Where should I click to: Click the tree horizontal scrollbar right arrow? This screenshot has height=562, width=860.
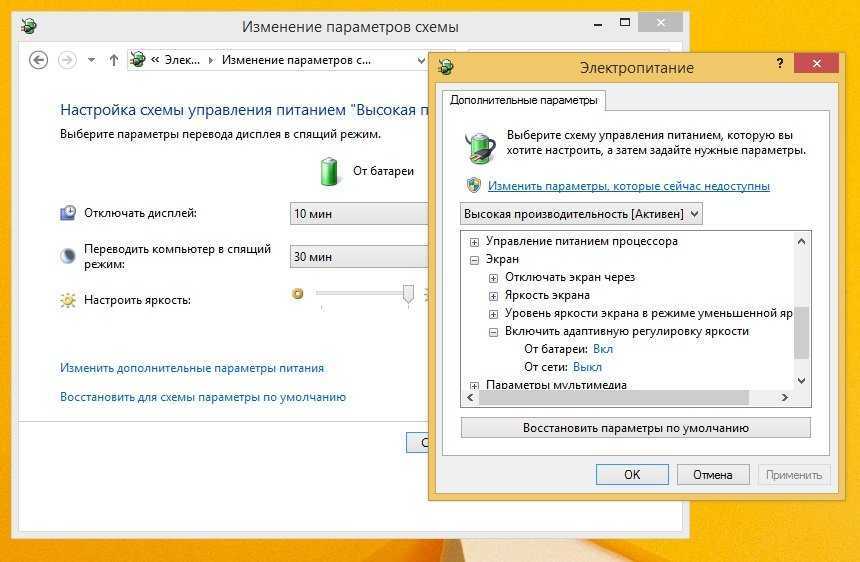(784, 398)
